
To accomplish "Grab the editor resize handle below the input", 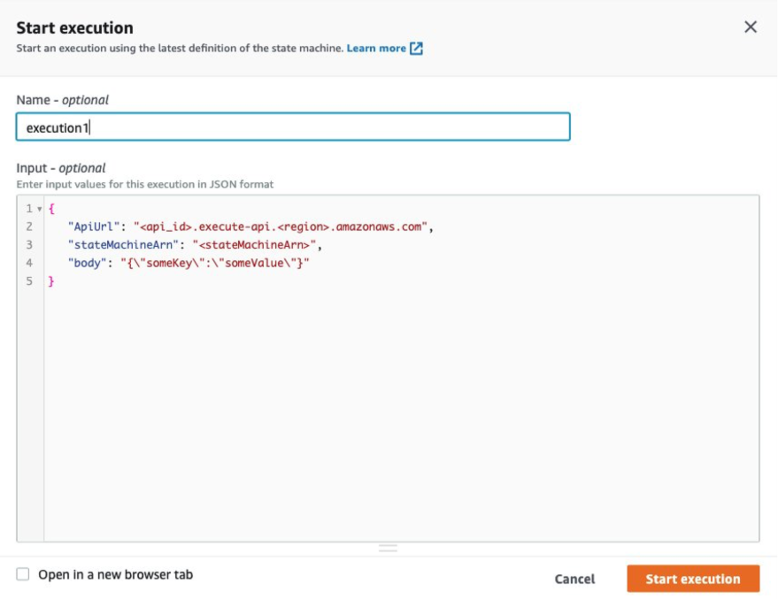I will pyautogui.click(x=388, y=548).
